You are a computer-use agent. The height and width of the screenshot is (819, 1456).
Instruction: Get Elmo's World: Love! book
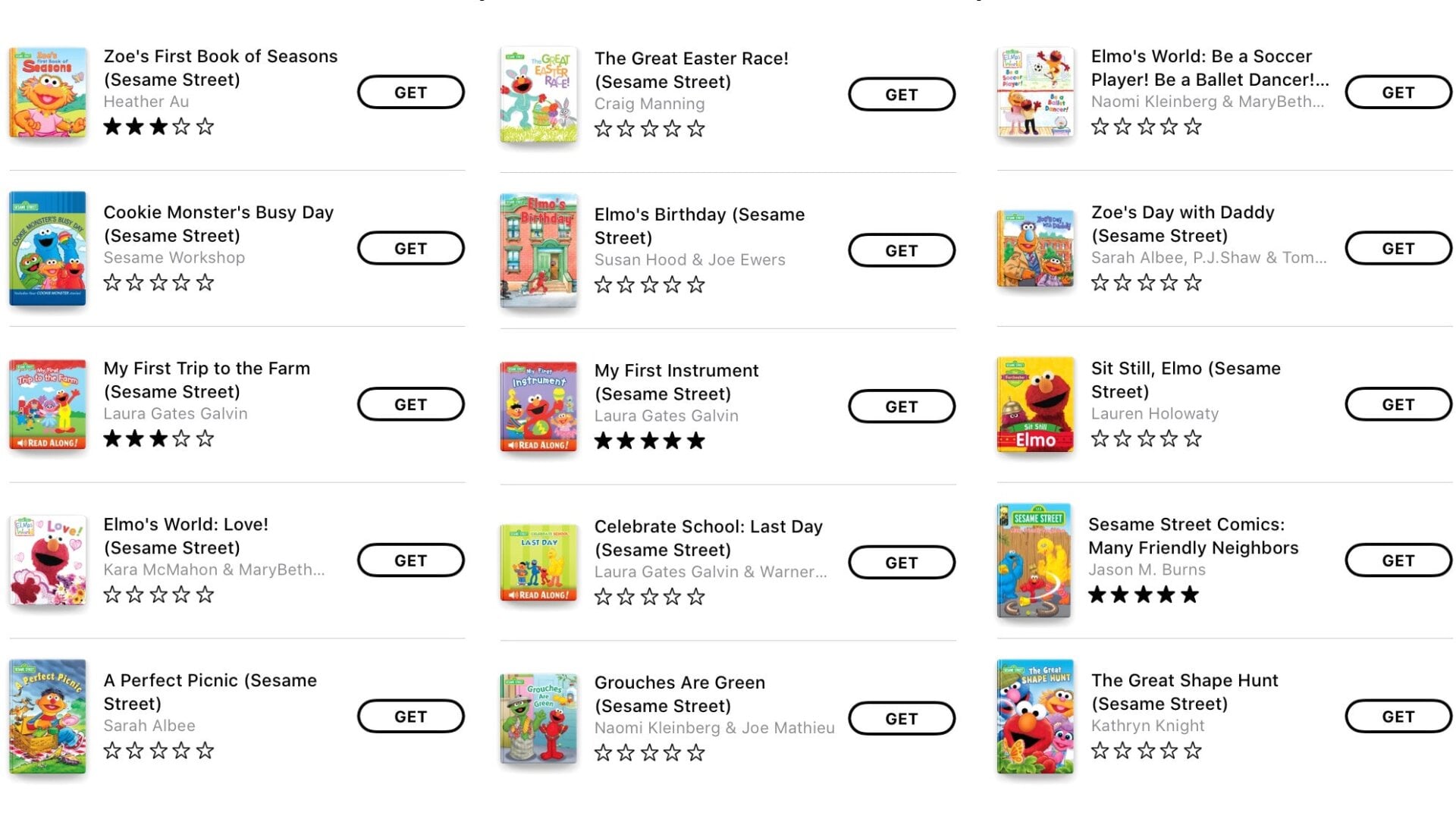[410, 560]
